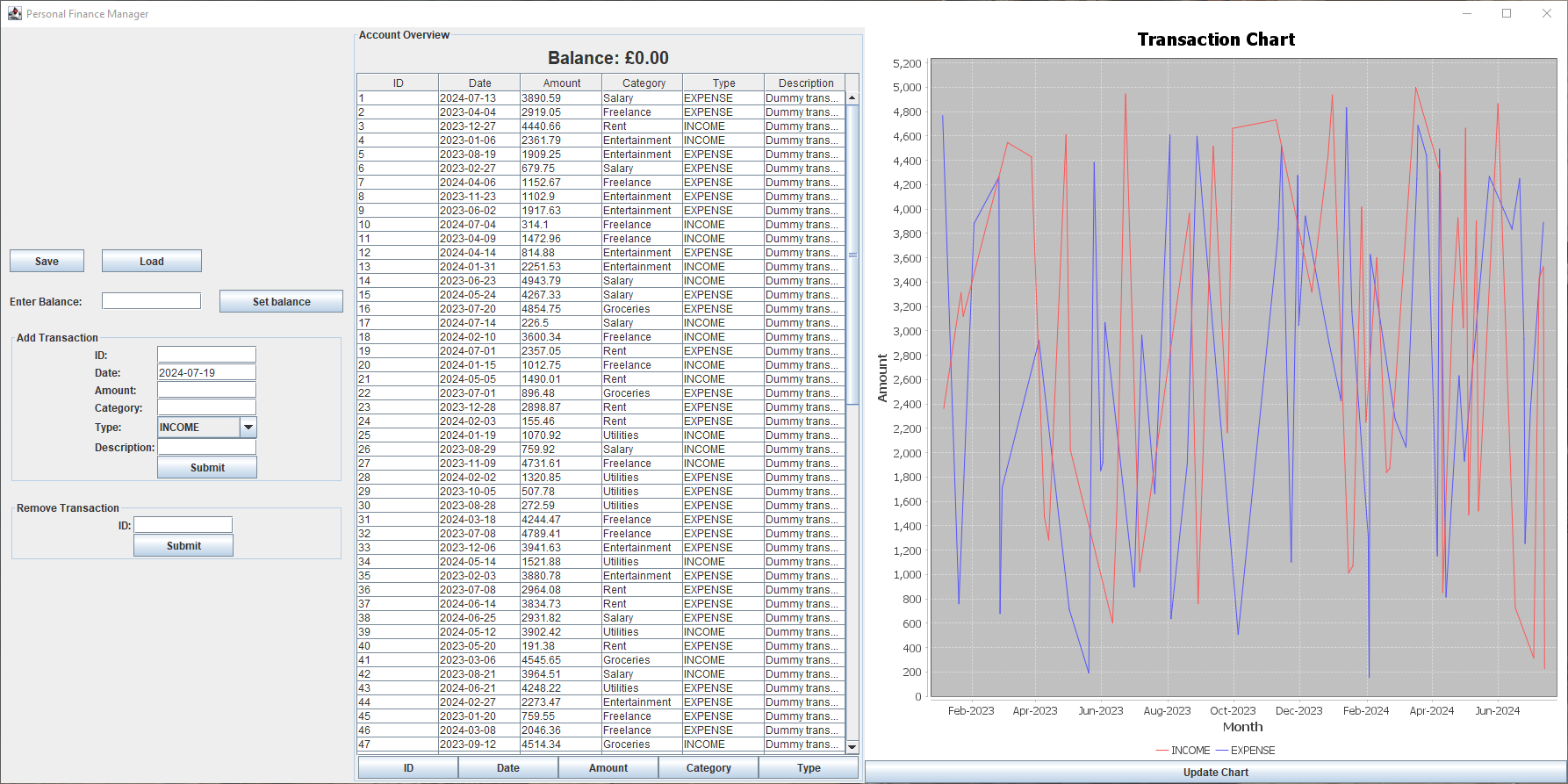The height and width of the screenshot is (784, 1568).
Task: Click the ID field in Add Transaction
Action: tap(206, 355)
